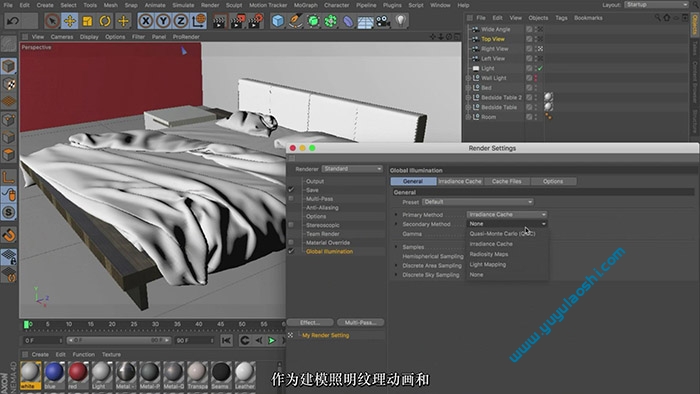Select Output settings entry
700x394 pixels.
315,181
